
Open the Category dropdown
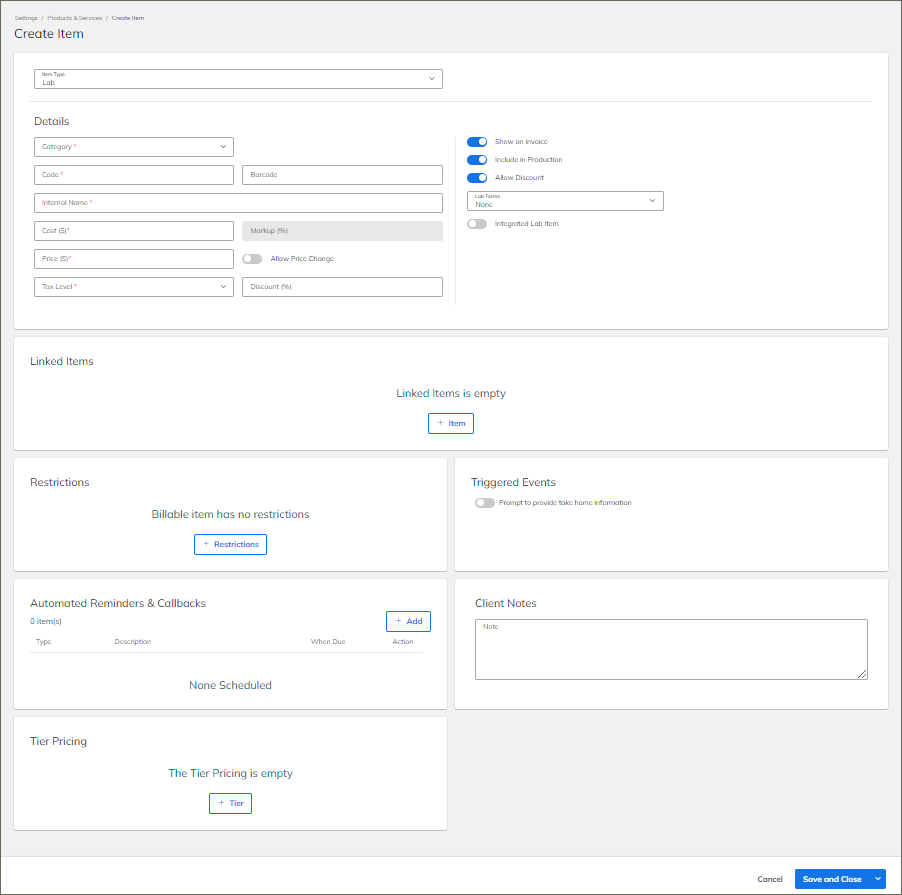tap(225, 146)
